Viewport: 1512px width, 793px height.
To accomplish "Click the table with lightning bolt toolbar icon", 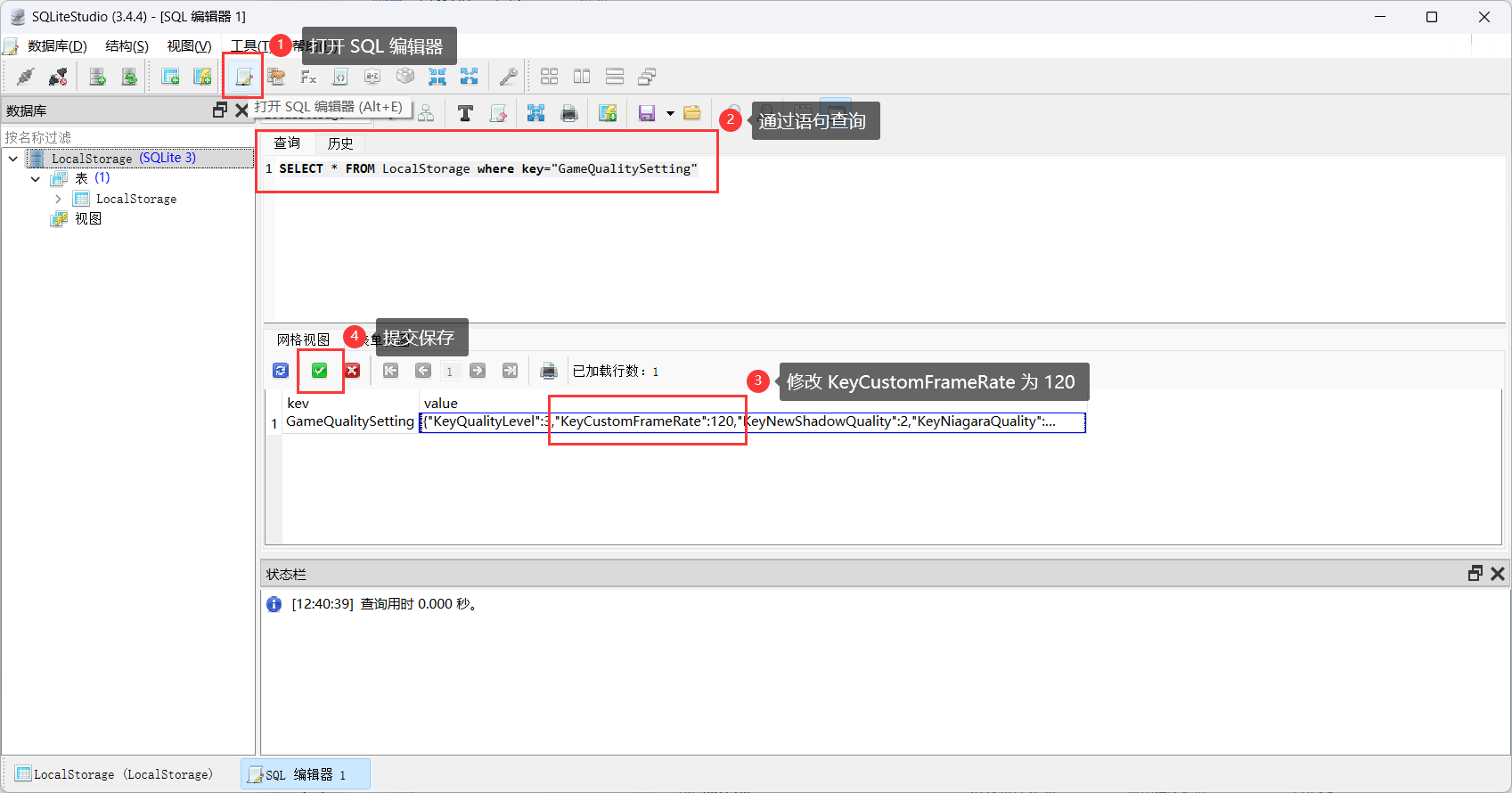I will click(x=202, y=77).
